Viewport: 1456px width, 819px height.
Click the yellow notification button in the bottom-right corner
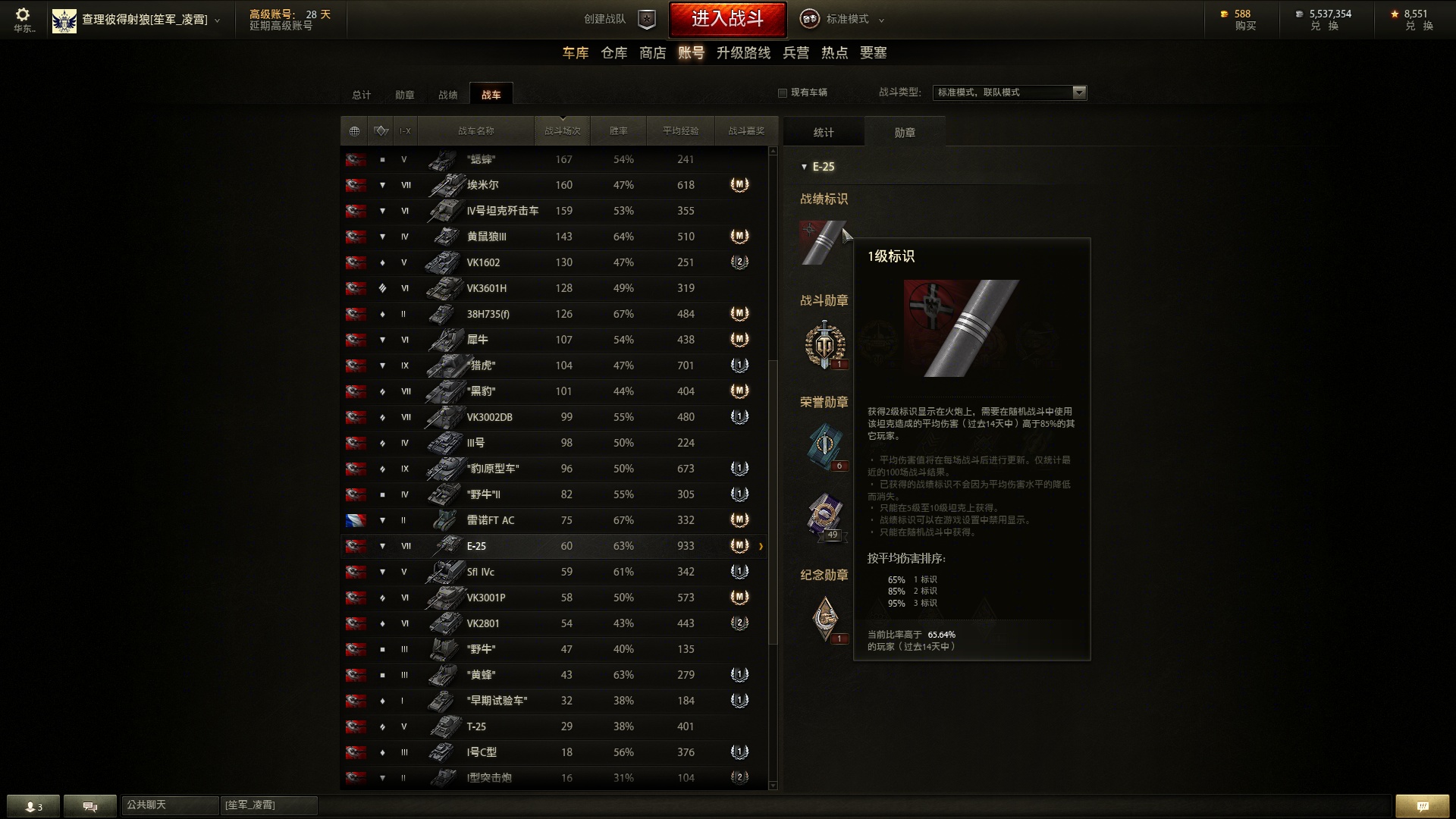click(1422, 805)
